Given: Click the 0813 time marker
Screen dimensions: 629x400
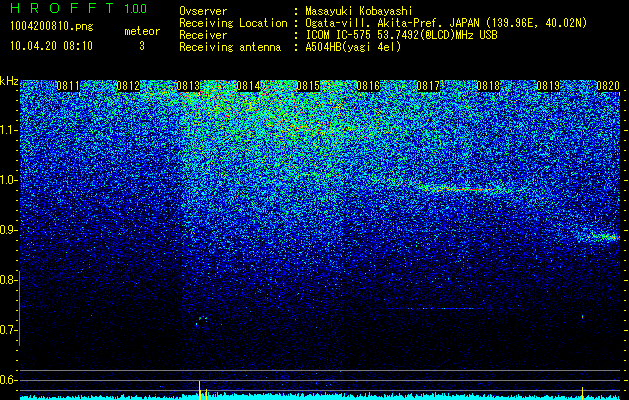Looking at the screenshot, I should click(188, 86).
